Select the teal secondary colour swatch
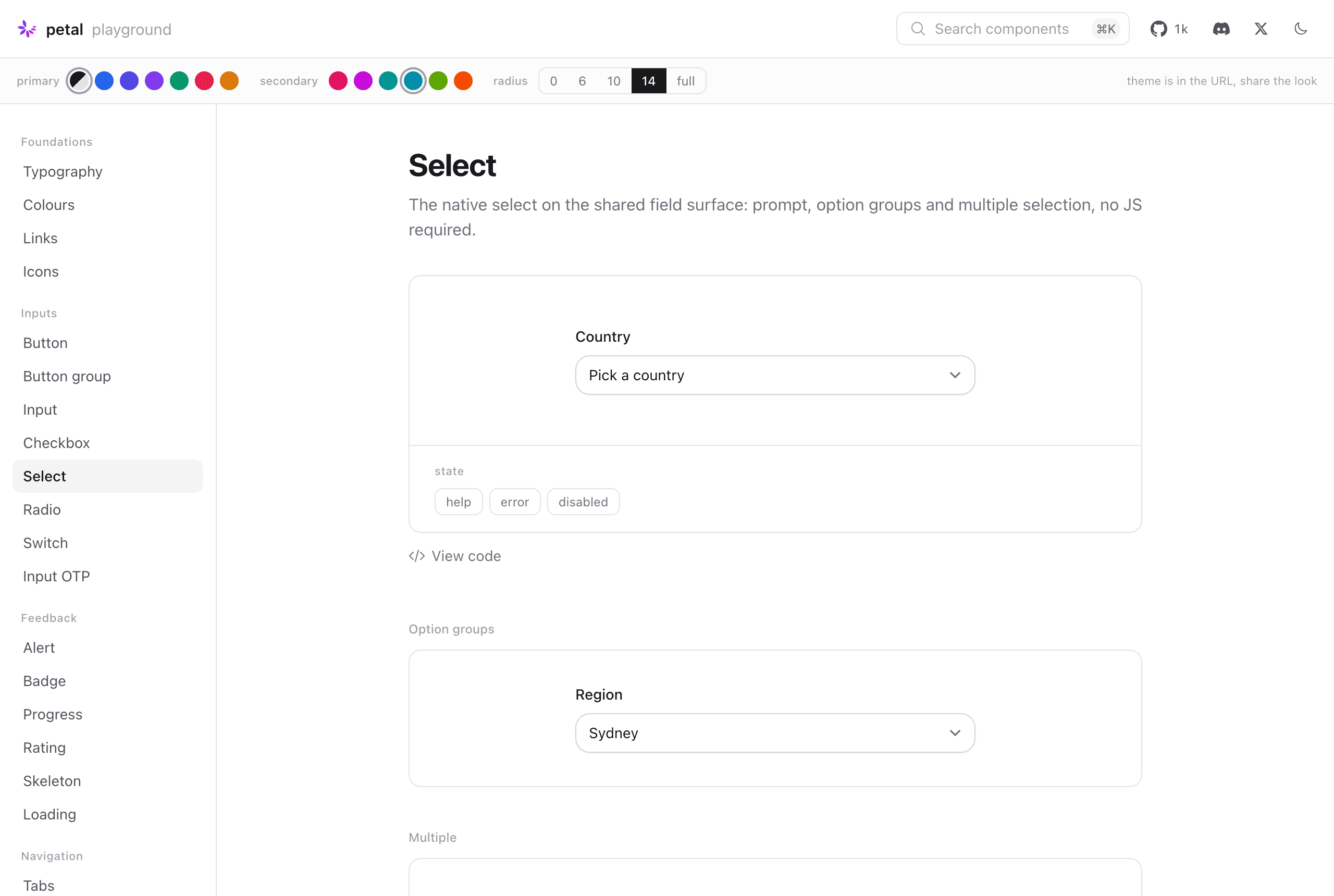Image resolution: width=1334 pixels, height=896 pixels. click(388, 81)
